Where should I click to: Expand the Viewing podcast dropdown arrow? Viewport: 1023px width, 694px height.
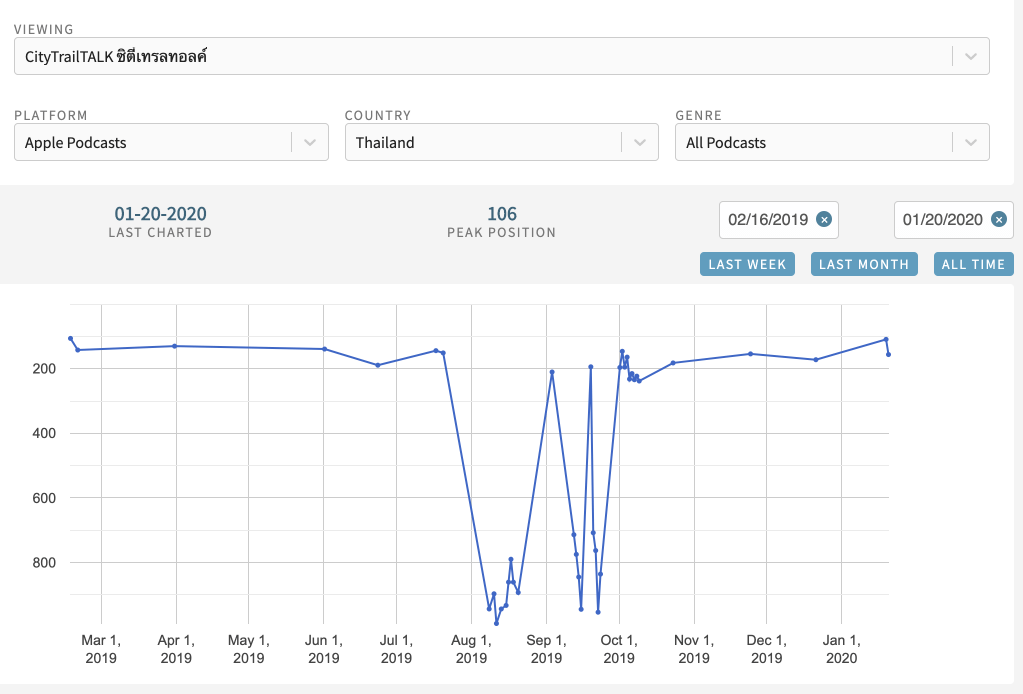pos(970,57)
